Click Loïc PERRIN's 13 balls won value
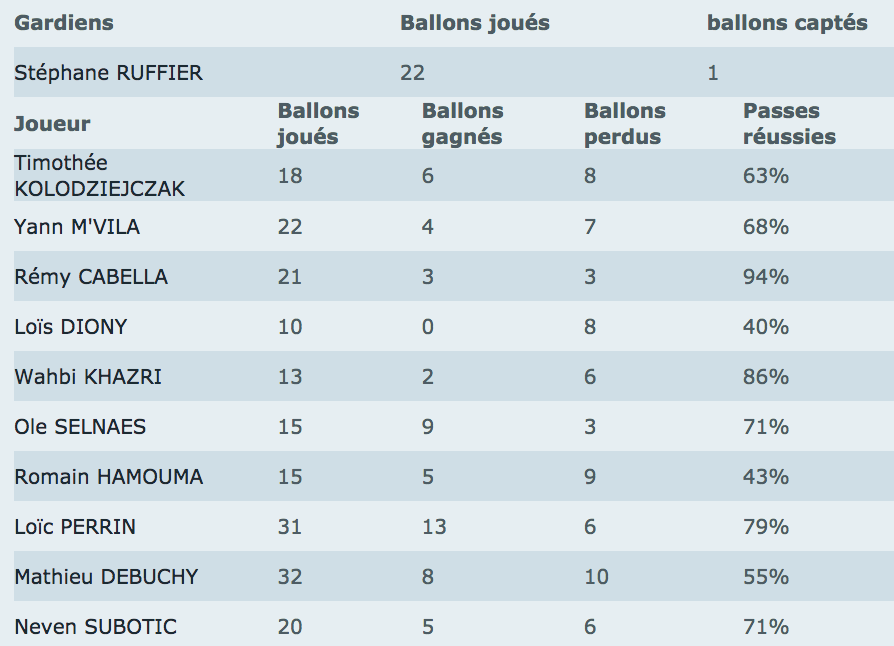 point(434,527)
